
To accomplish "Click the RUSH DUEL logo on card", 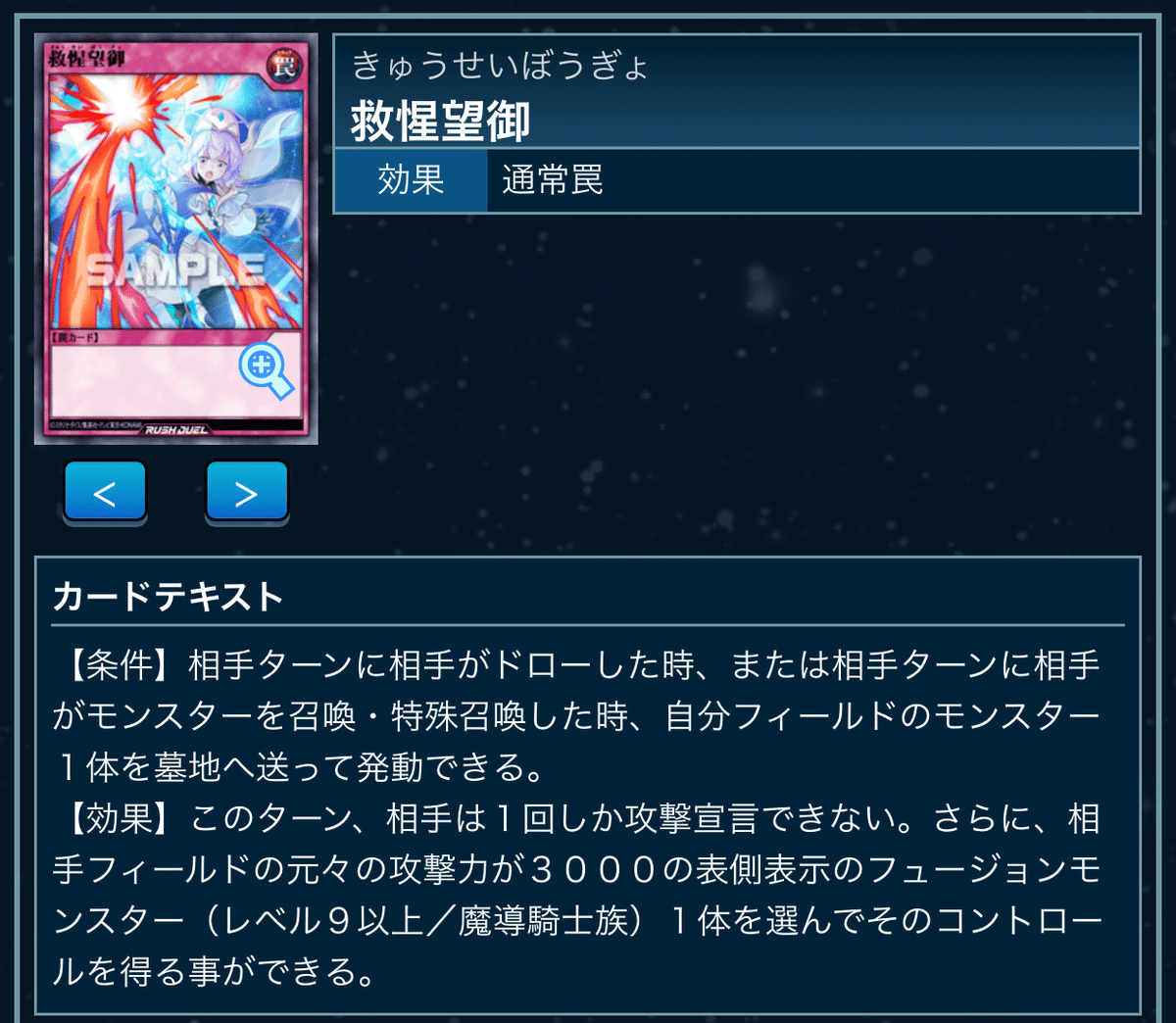I will [176, 429].
